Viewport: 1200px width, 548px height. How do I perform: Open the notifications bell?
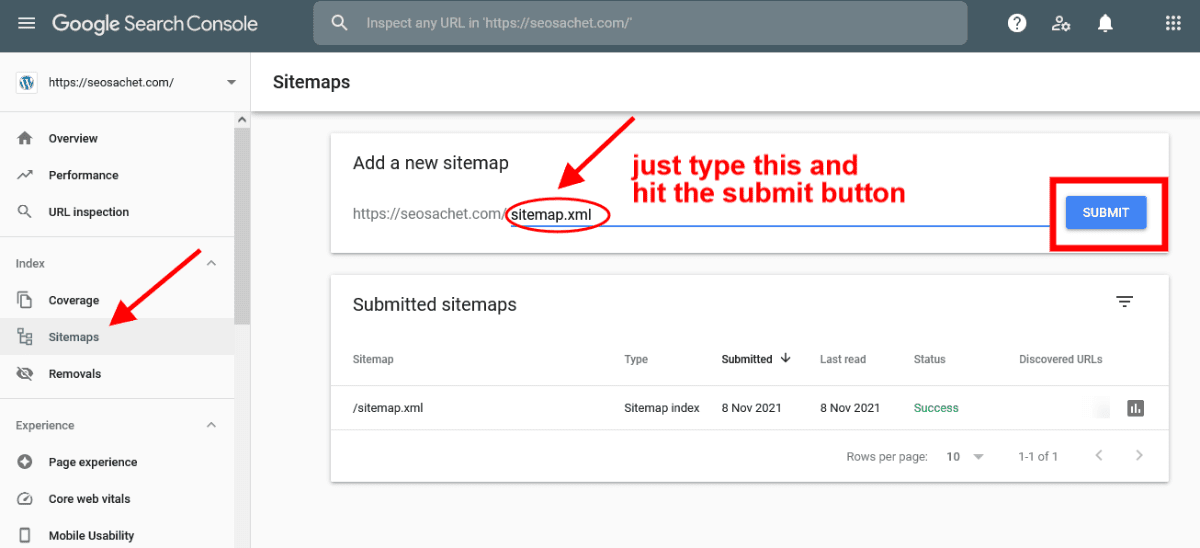(x=1105, y=23)
